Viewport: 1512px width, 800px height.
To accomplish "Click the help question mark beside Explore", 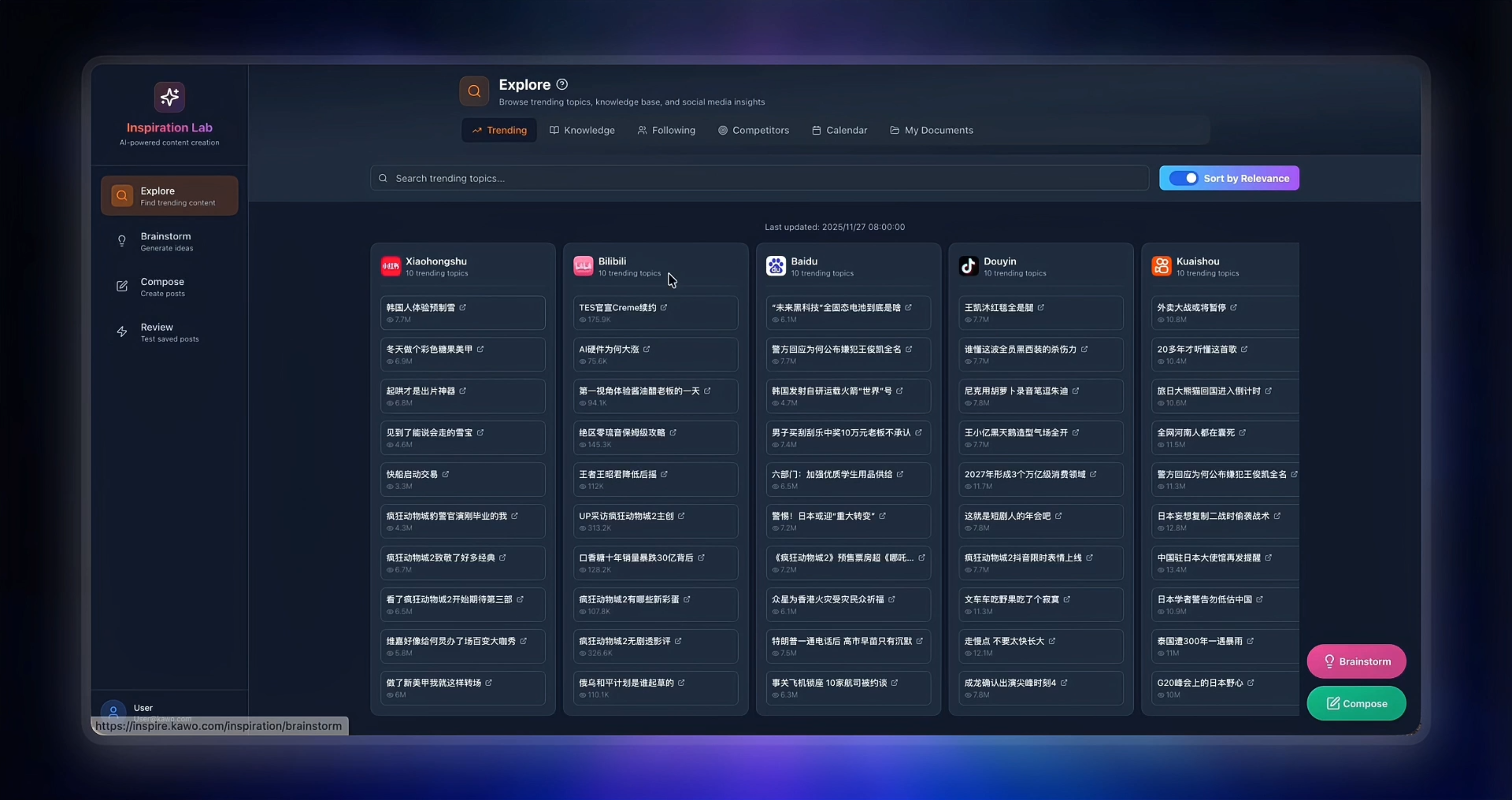I will pos(562,84).
